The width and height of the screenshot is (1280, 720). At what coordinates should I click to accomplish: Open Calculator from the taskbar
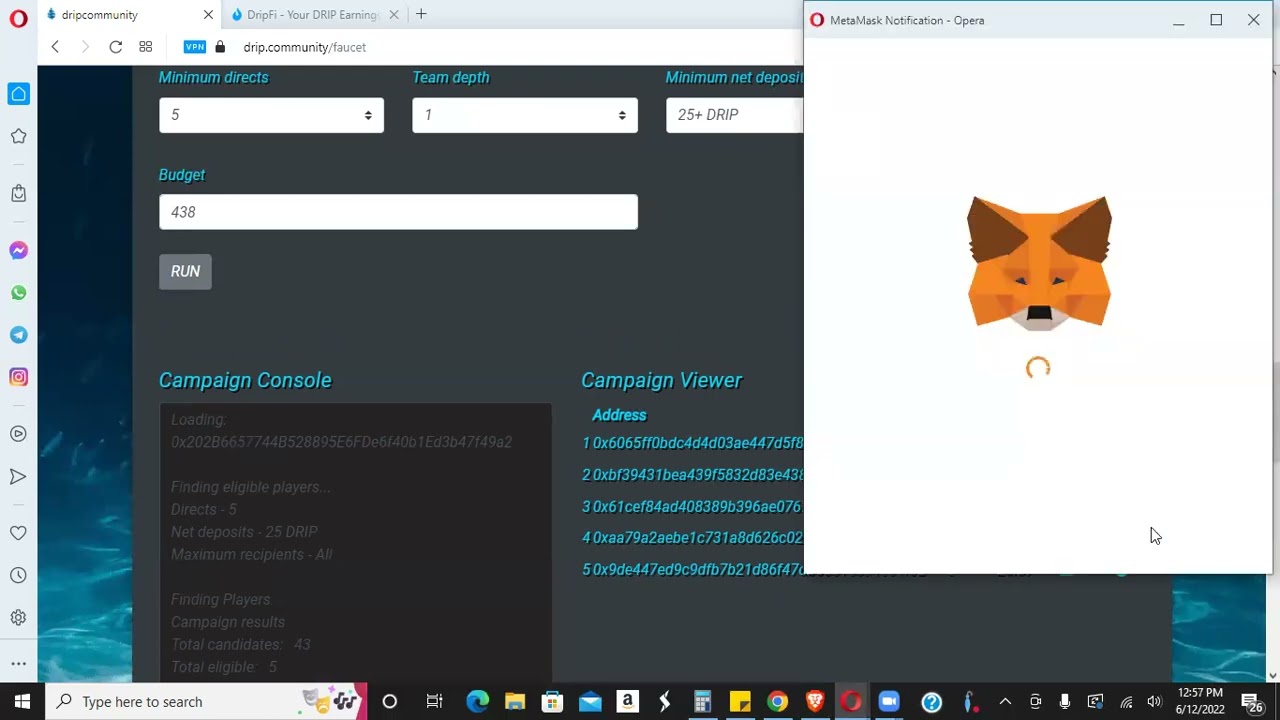(702, 701)
